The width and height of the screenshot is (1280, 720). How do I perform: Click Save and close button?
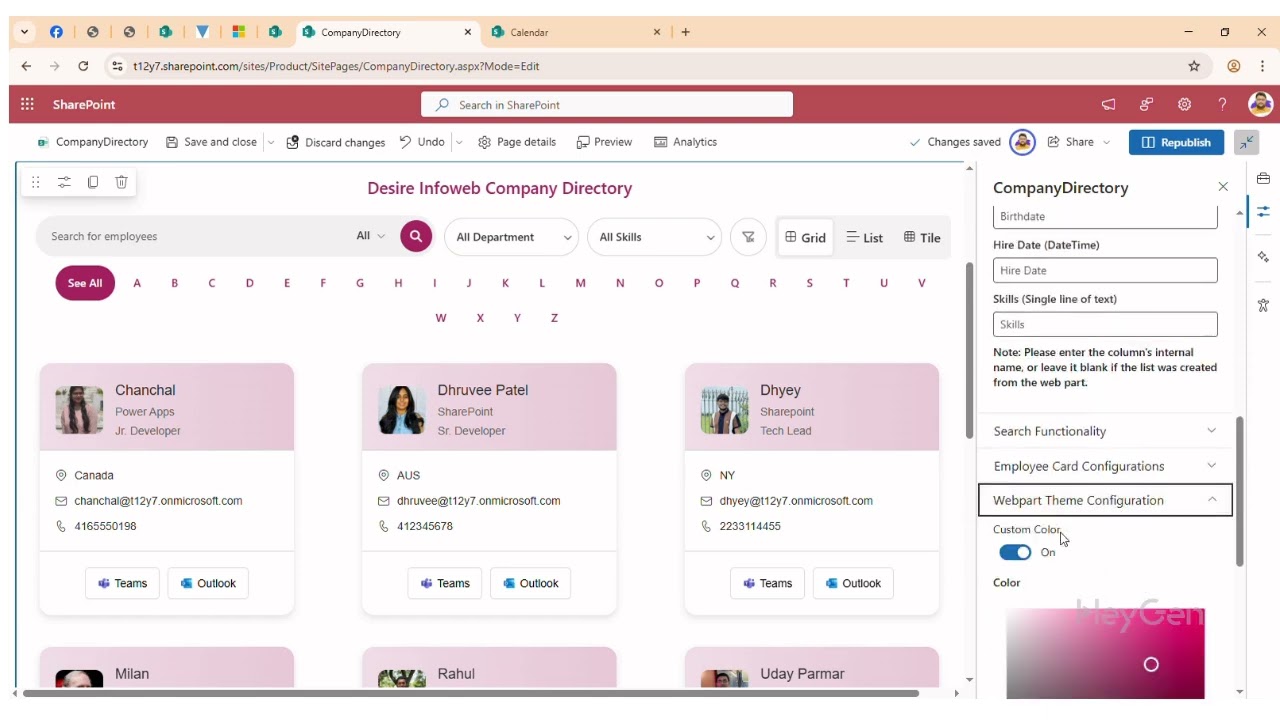(x=211, y=142)
